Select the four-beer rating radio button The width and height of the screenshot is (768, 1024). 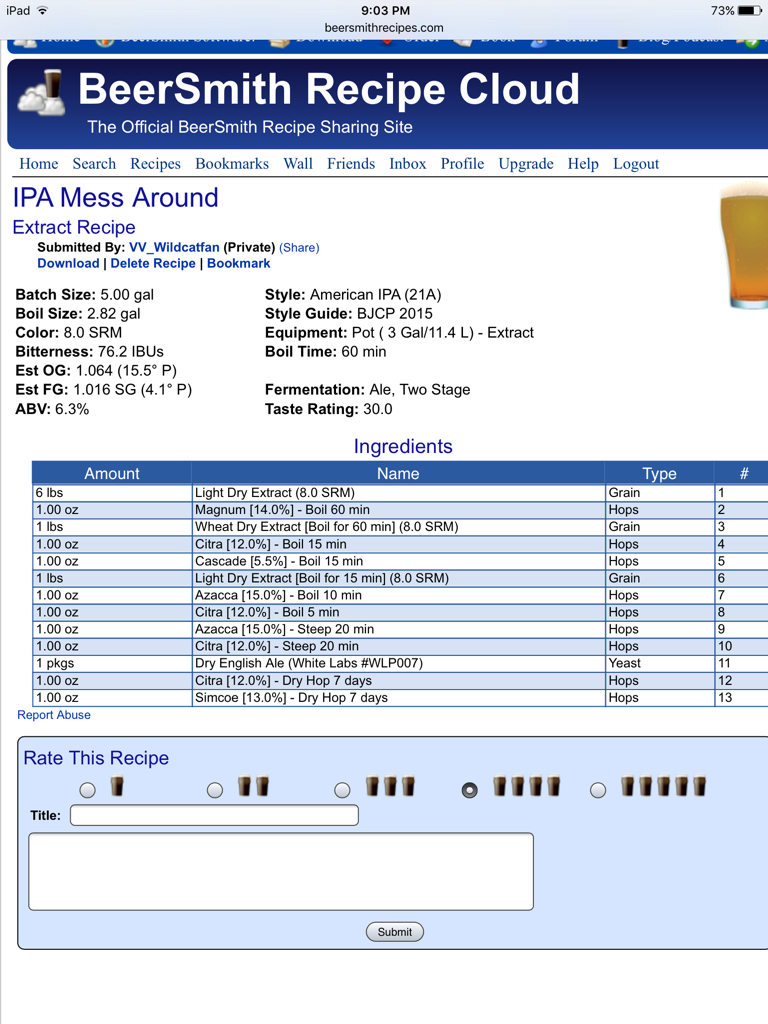click(x=470, y=790)
